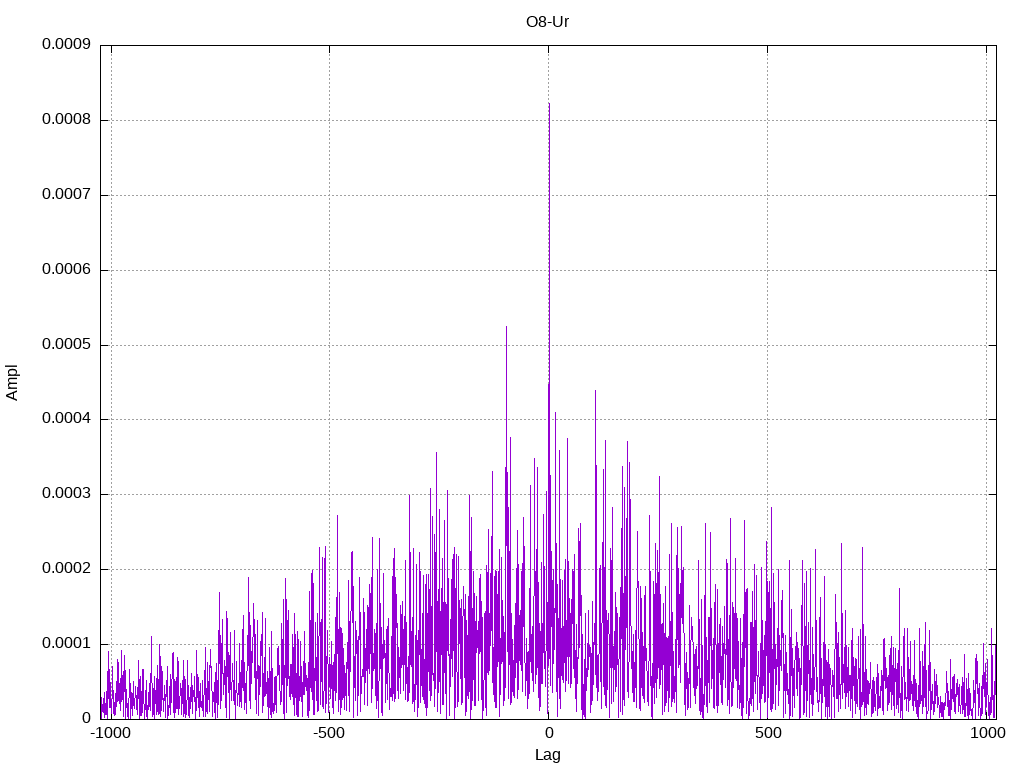Click the -500 X-axis tick label

click(329, 733)
